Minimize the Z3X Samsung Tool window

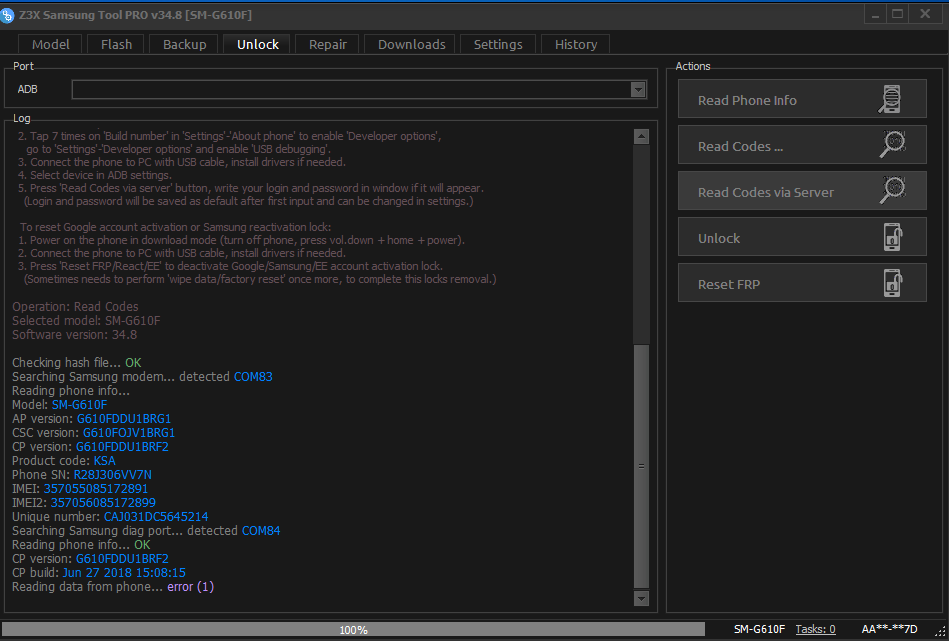click(875, 15)
